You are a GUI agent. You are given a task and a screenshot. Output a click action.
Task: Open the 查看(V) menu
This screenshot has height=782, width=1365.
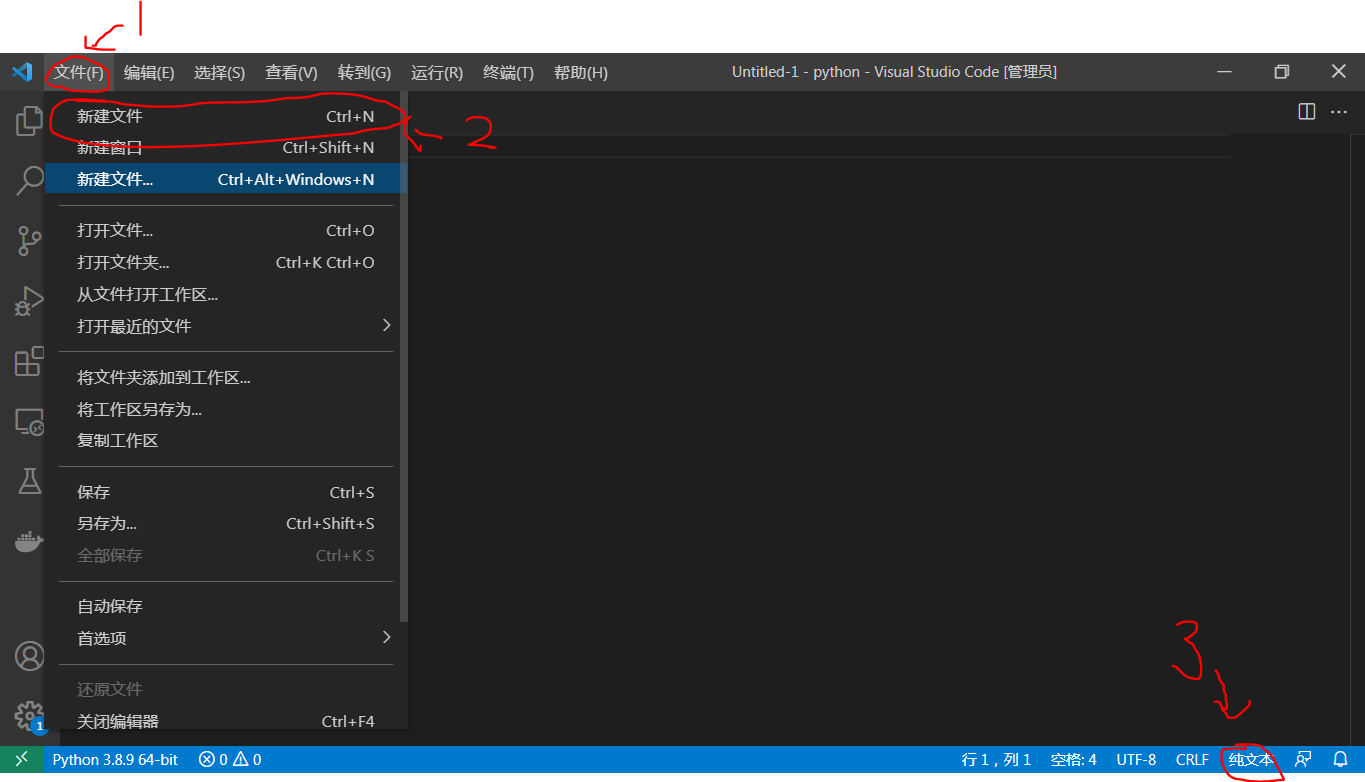point(291,73)
